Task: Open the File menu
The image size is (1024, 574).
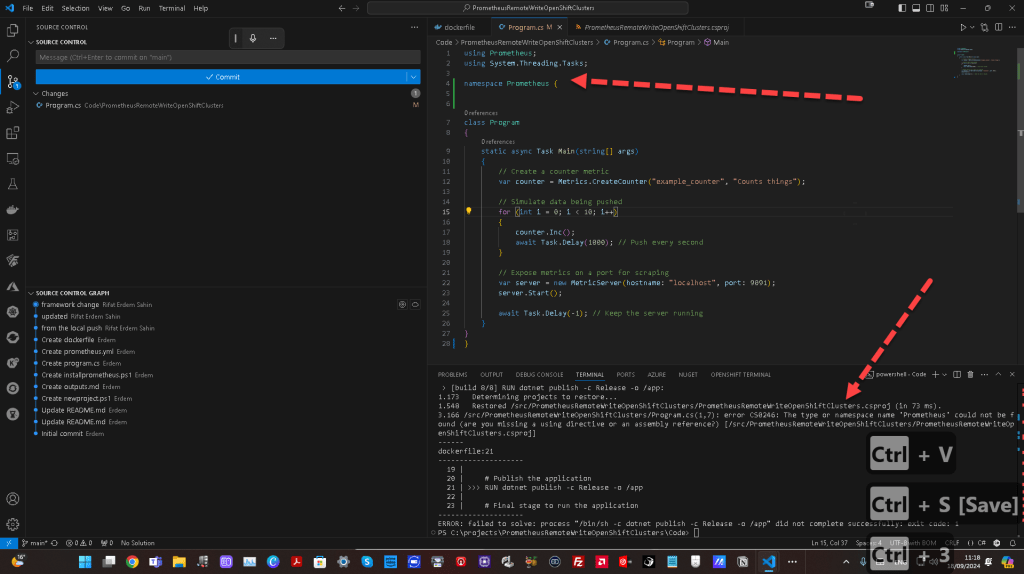Action: tap(27, 8)
